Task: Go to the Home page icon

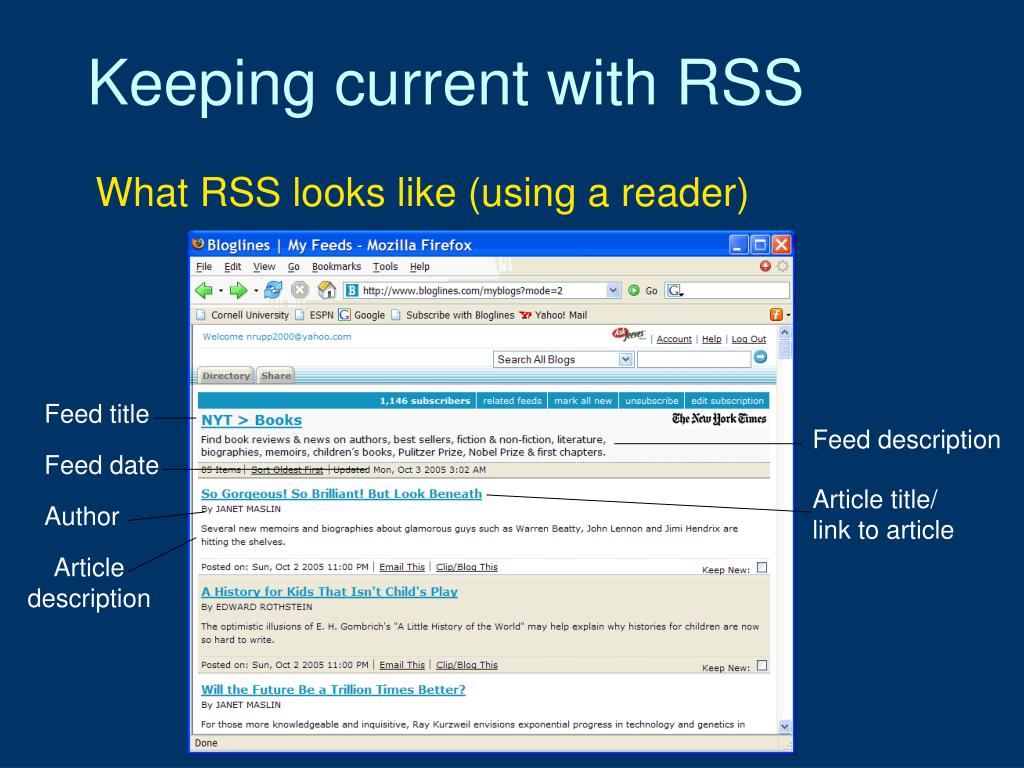Action: point(327,291)
